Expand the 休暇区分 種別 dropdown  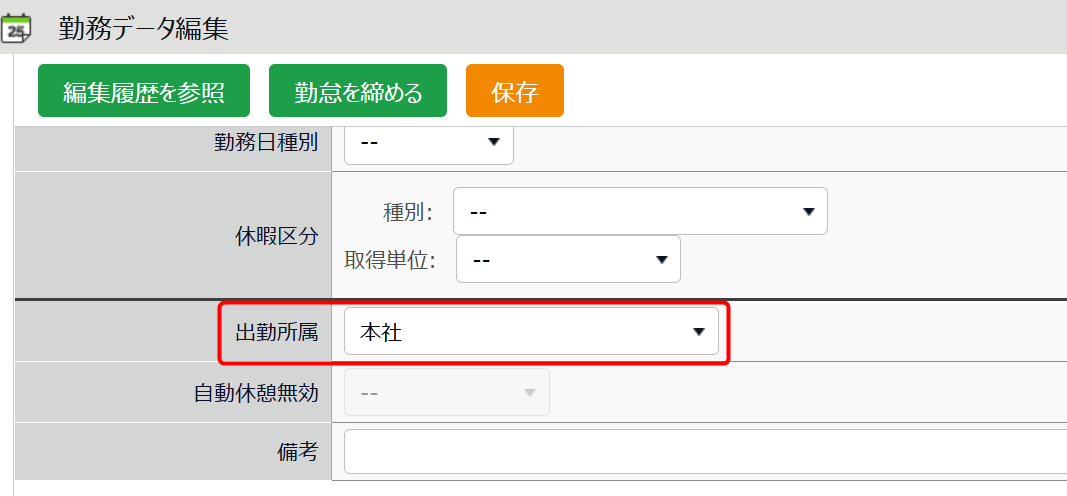point(640,211)
